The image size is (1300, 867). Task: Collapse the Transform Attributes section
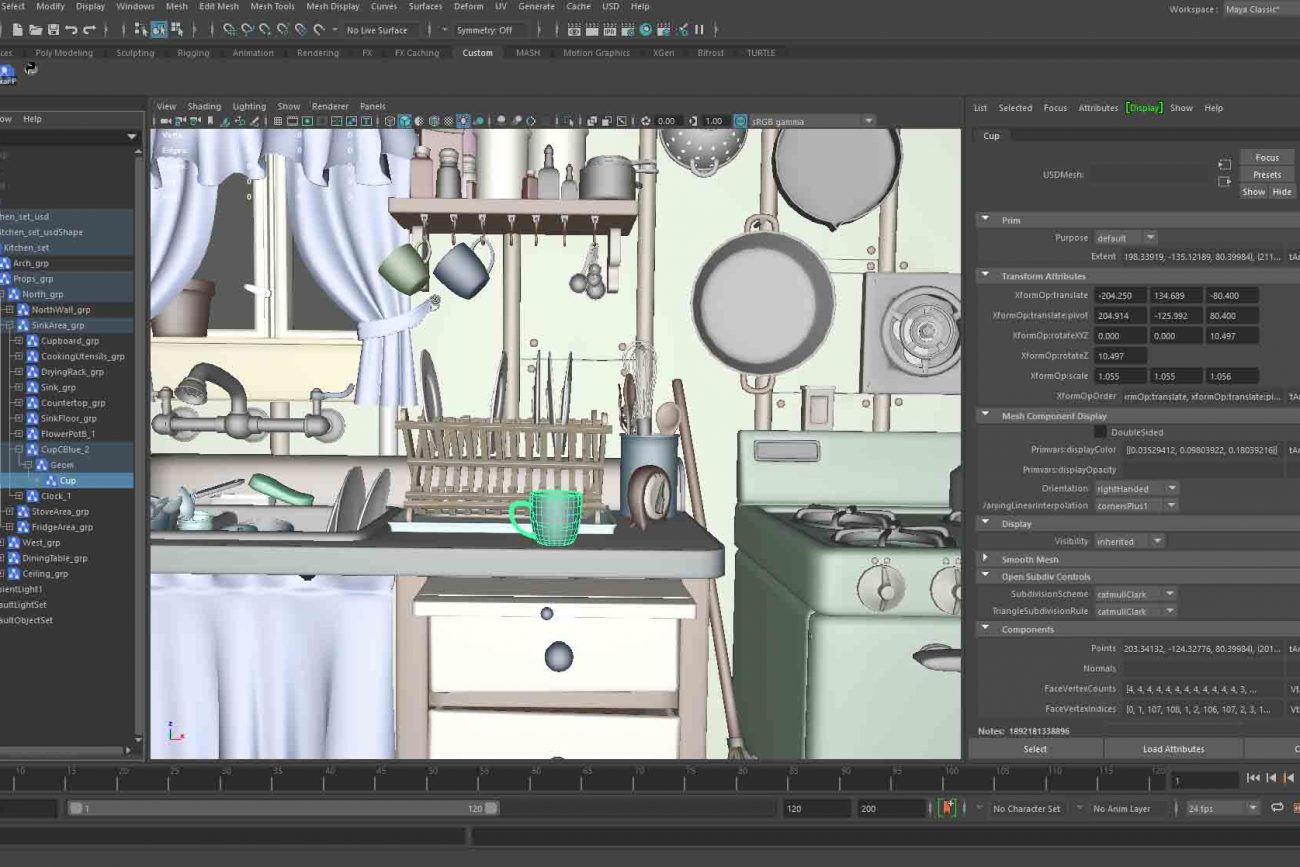pos(986,276)
